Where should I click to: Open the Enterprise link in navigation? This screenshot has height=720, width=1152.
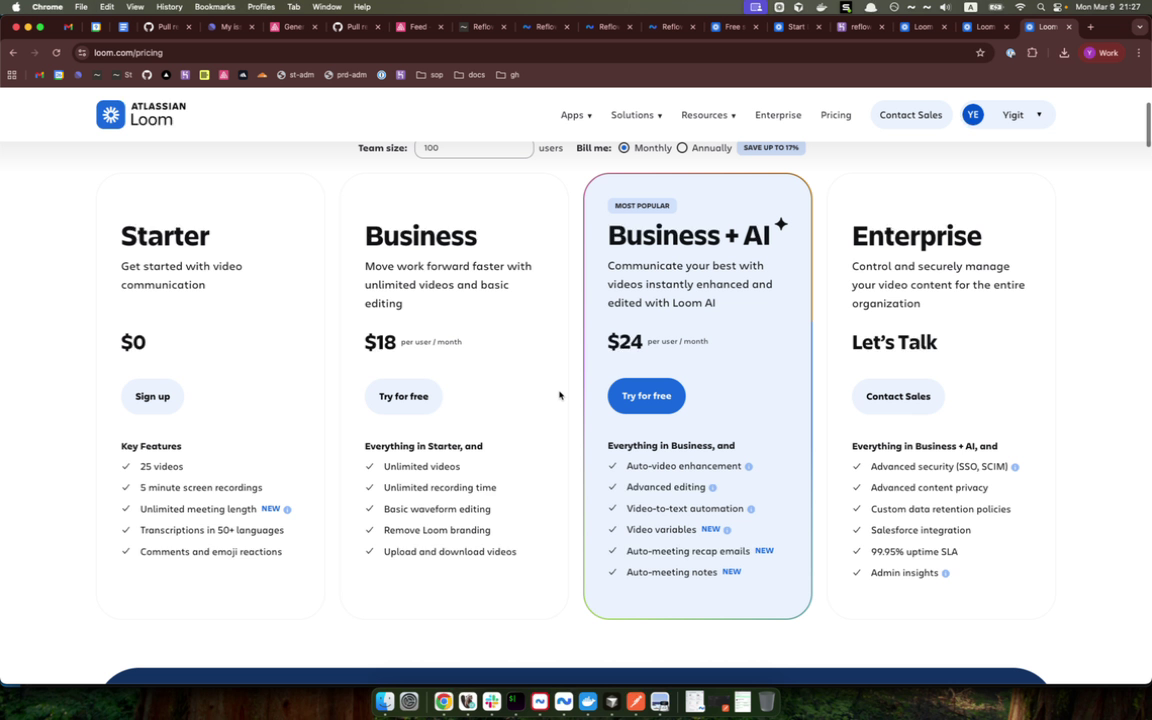[778, 115]
